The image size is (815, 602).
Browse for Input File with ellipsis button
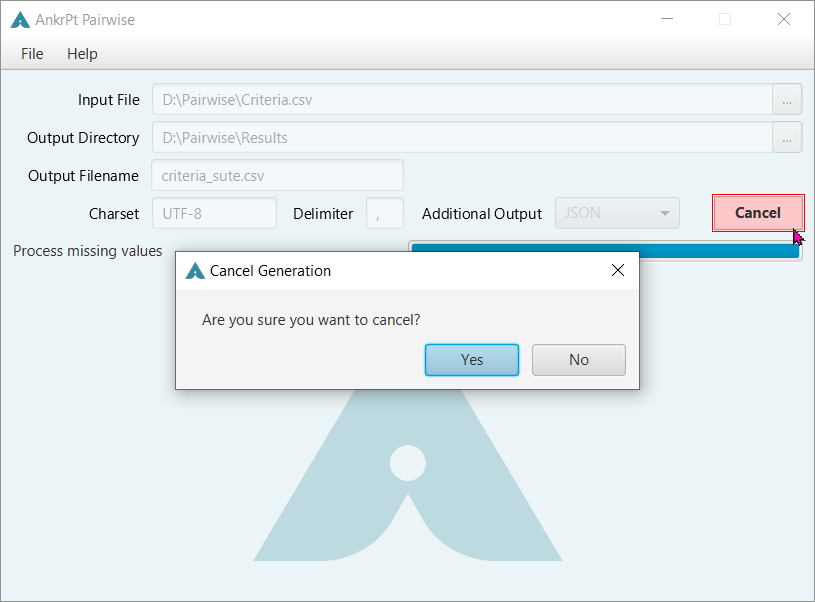[x=787, y=100]
